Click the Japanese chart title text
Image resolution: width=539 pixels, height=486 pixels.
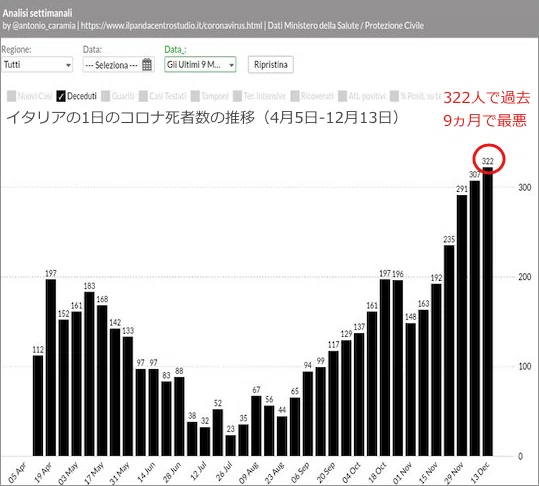(203, 118)
